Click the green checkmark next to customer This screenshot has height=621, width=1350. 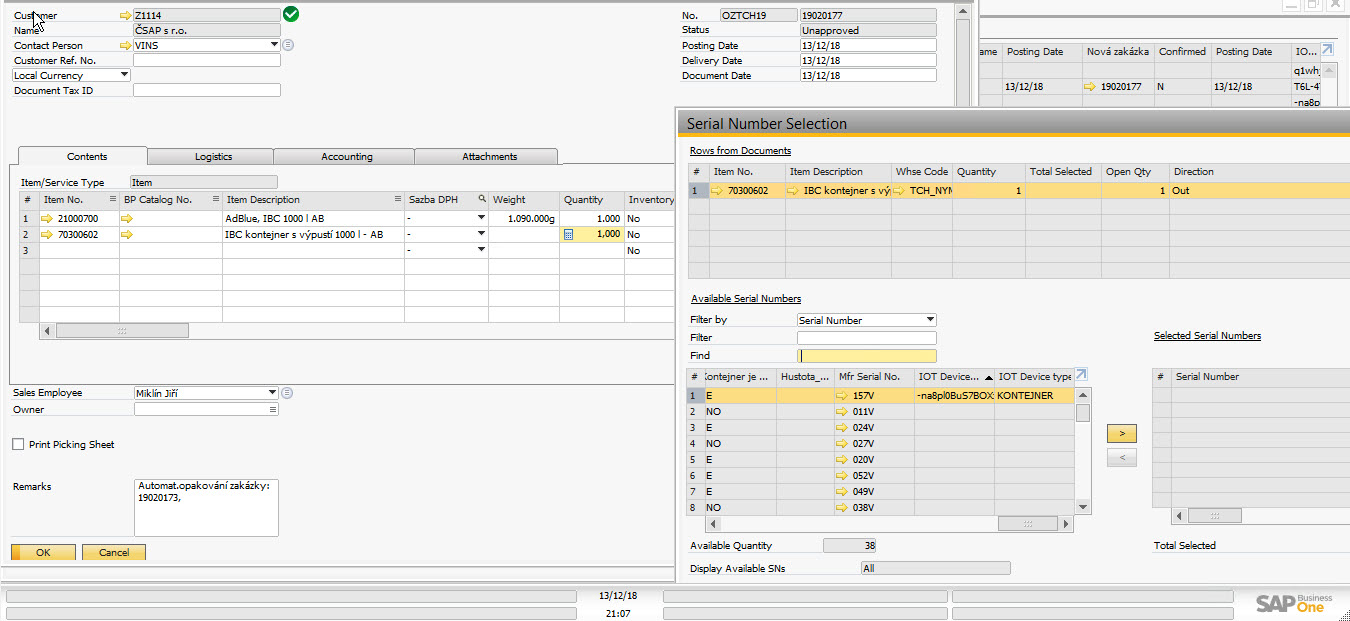click(x=291, y=14)
